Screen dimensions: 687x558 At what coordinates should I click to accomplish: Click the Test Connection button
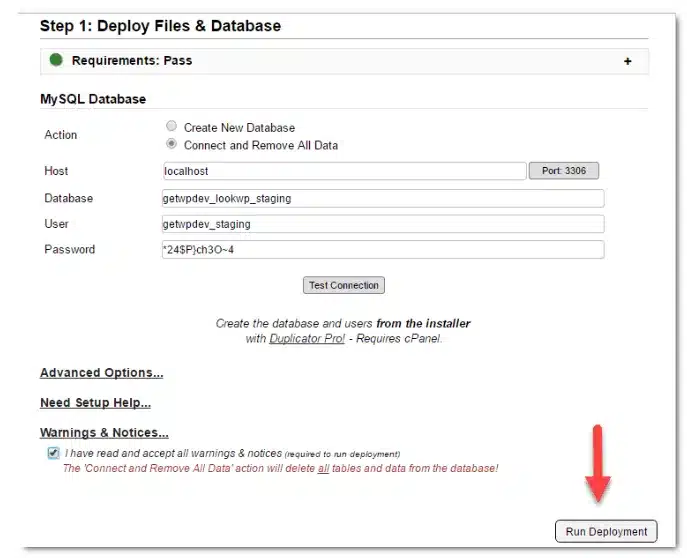(x=344, y=285)
